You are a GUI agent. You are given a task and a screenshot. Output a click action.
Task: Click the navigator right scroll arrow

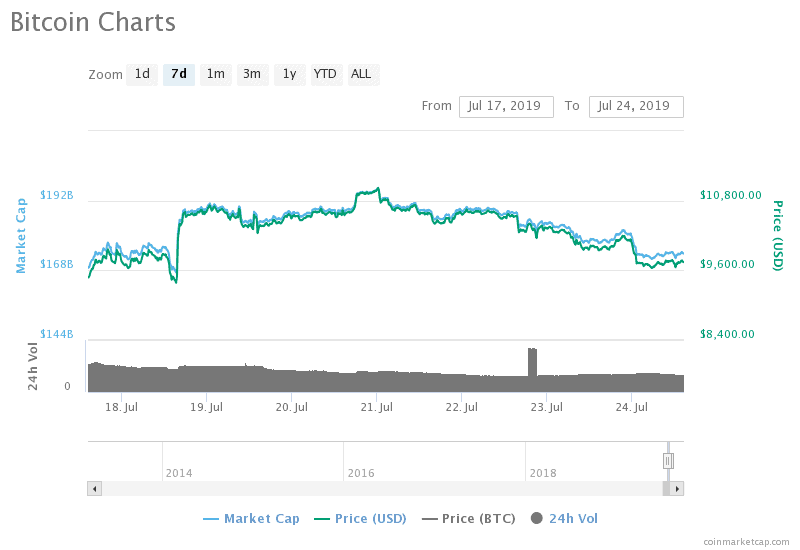(x=677, y=489)
